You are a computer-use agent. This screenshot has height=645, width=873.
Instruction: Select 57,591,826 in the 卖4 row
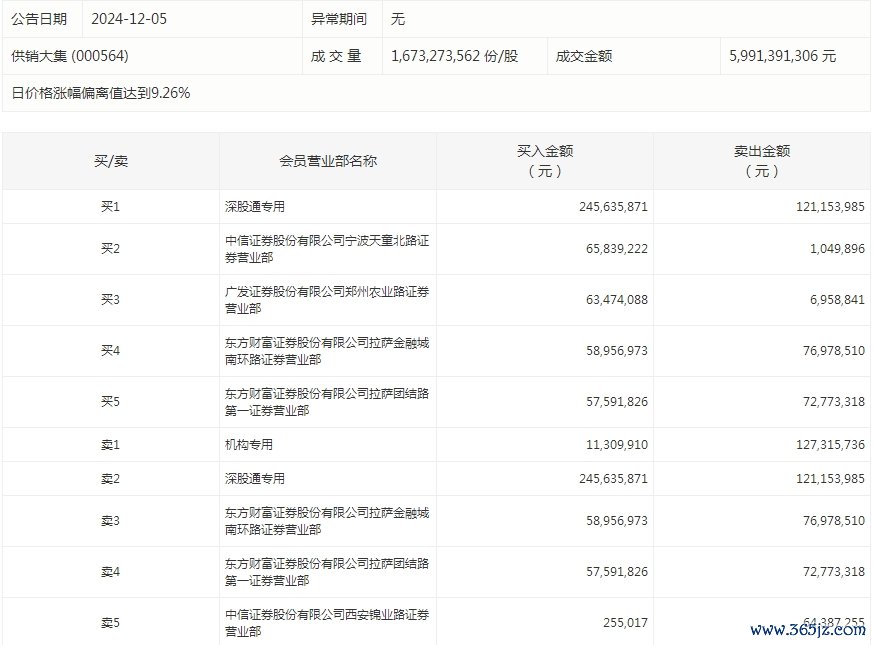pyautogui.click(x=616, y=571)
